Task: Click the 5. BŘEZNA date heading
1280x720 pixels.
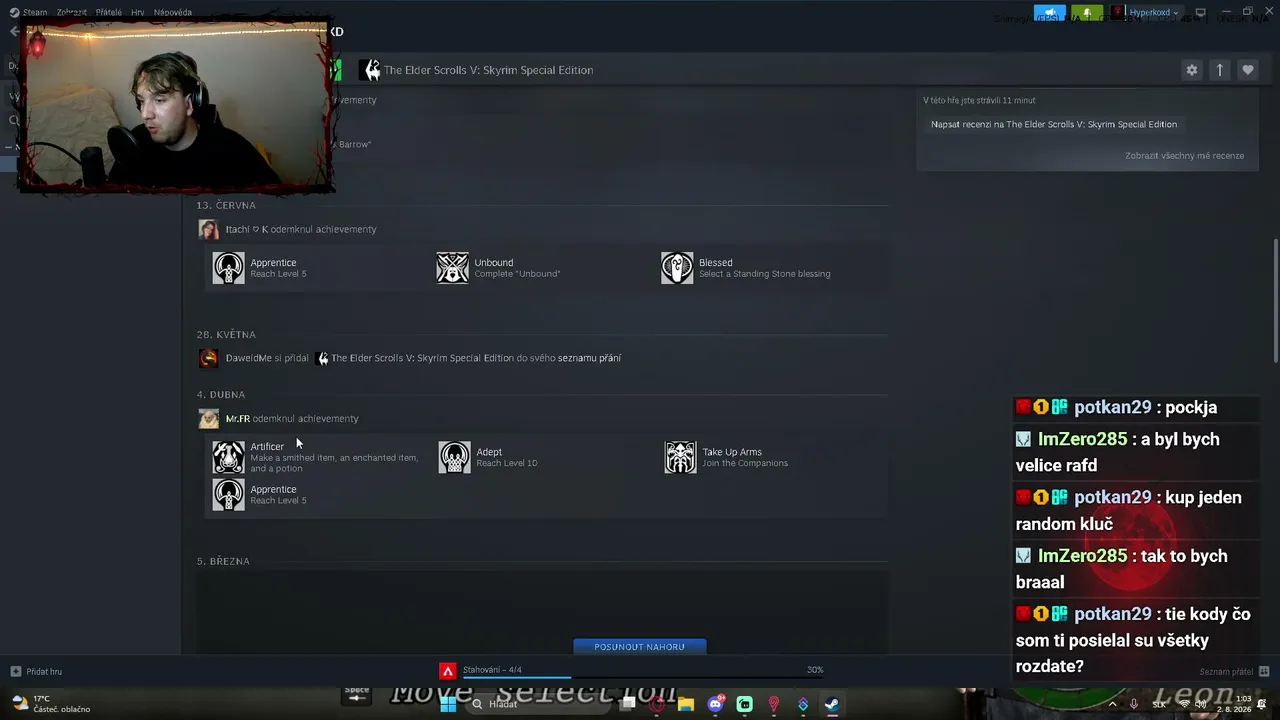Action: coord(223,562)
